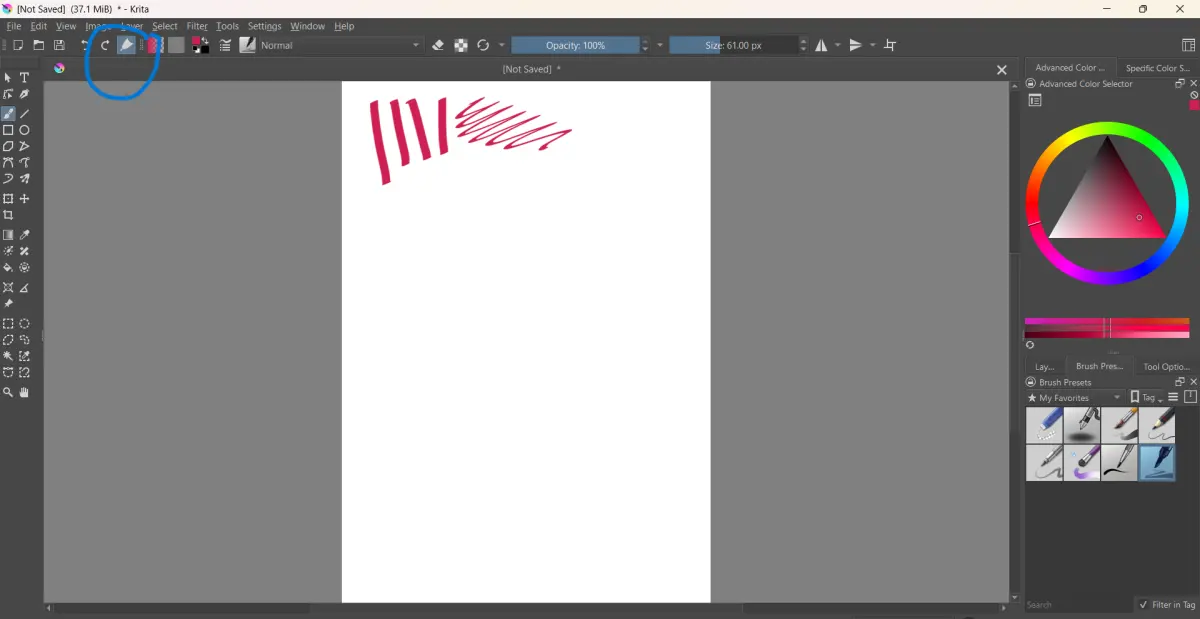Pick the Color Sampler eyedropper tool
1200x619 pixels.
click(x=25, y=235)
